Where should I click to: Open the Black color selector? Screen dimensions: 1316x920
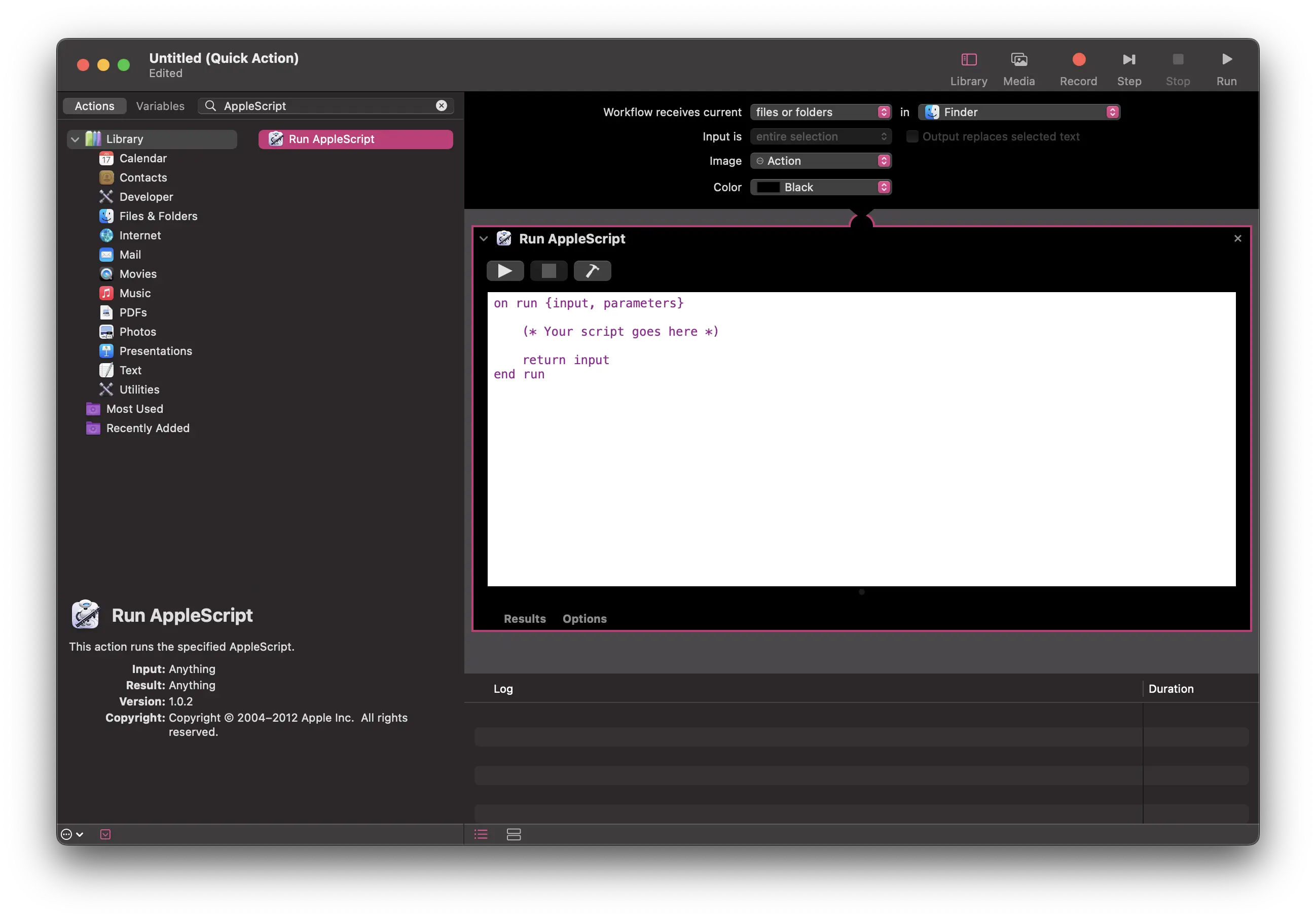tap(821, 187)
